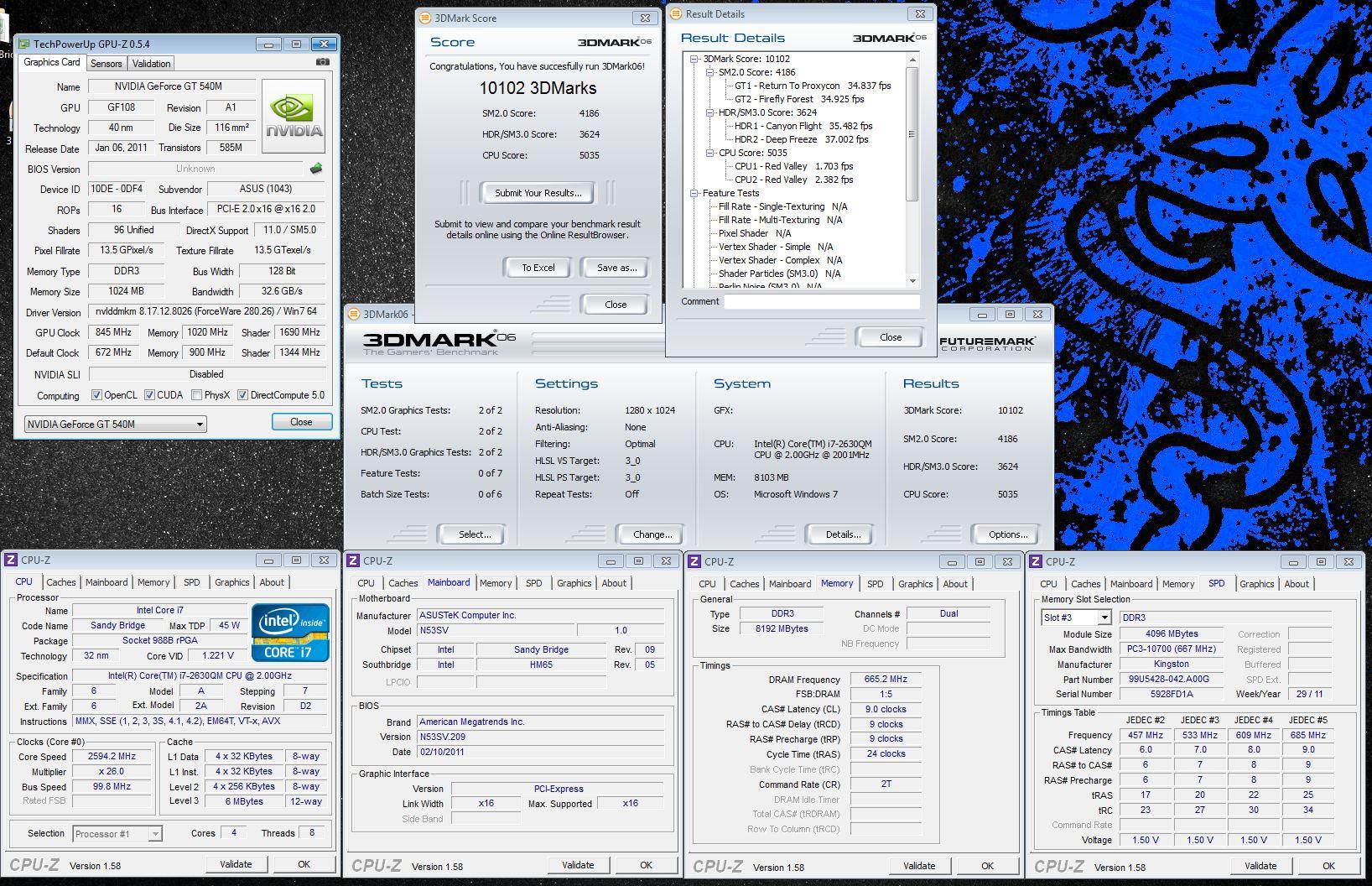Open the About tab in the CPU-Z CPU window

coord(272,582)
